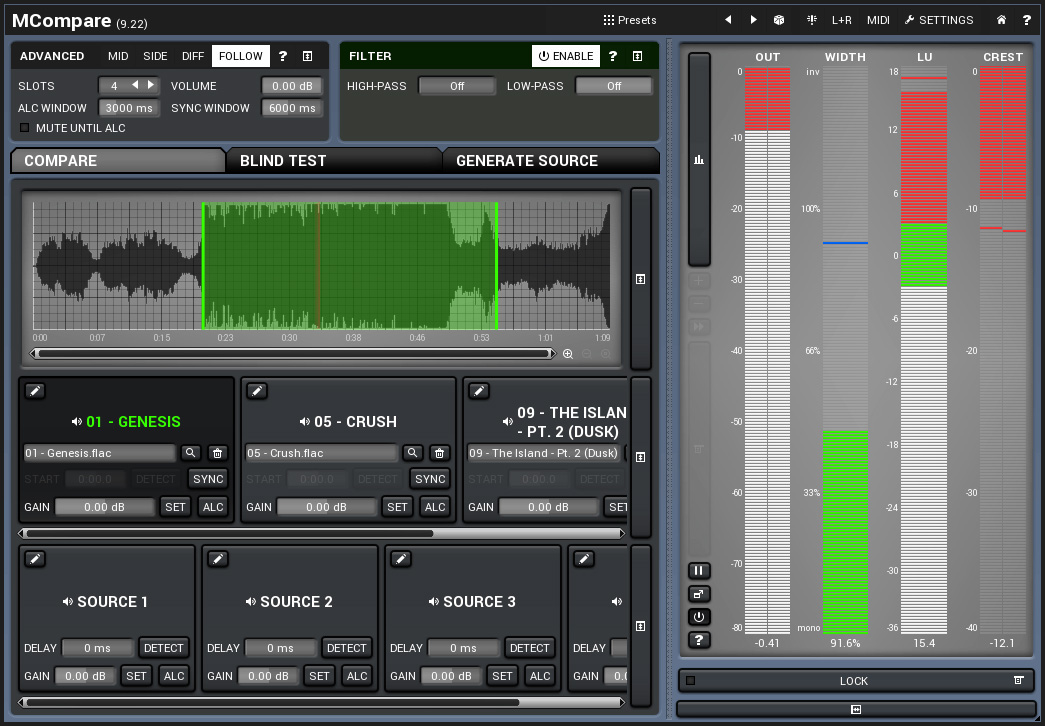Click the meters power icon button
This screenshot has width=1045, height=726.
[x=699, y=617]
